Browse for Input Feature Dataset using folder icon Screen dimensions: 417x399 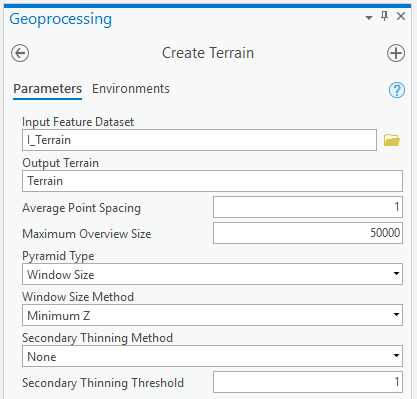392,140
